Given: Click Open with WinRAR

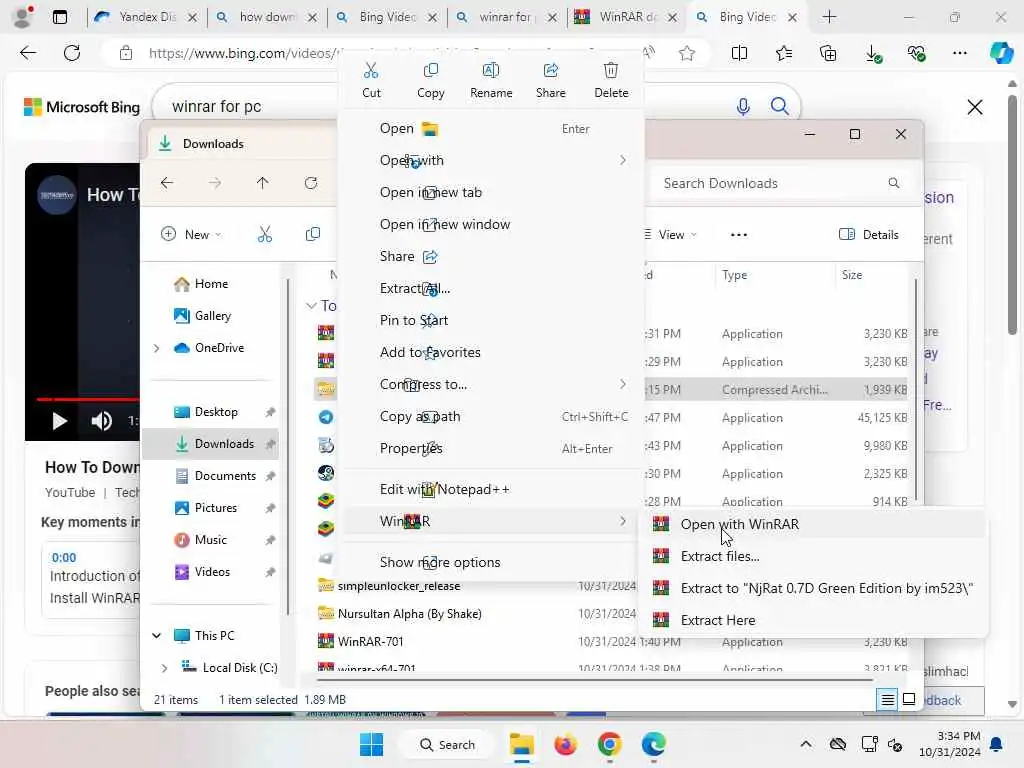Looking at the screenshot, I should coord(814,524).
